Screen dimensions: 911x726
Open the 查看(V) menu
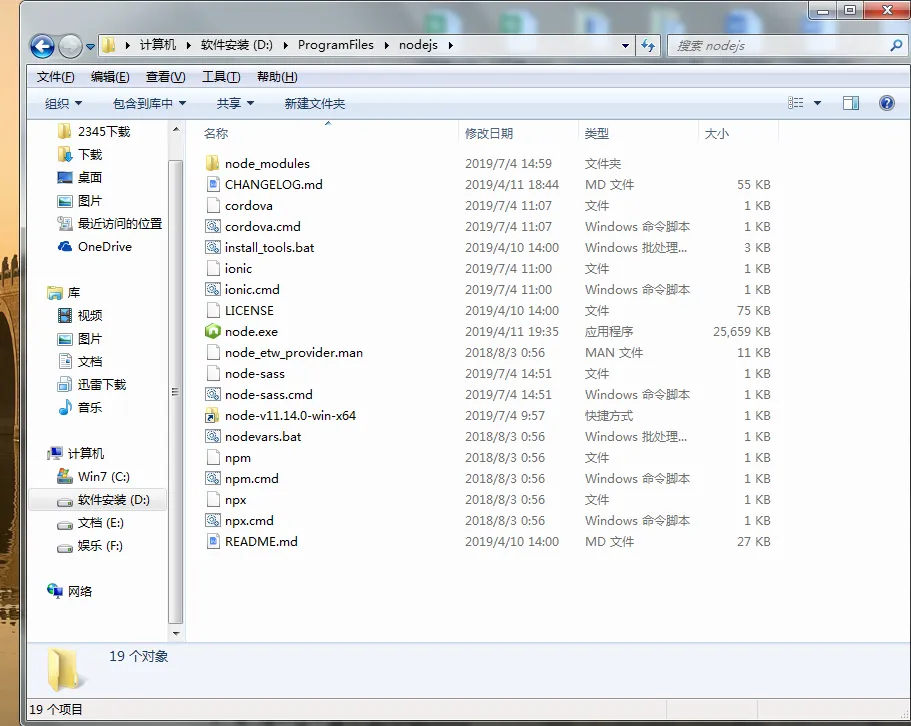(166, 77)
